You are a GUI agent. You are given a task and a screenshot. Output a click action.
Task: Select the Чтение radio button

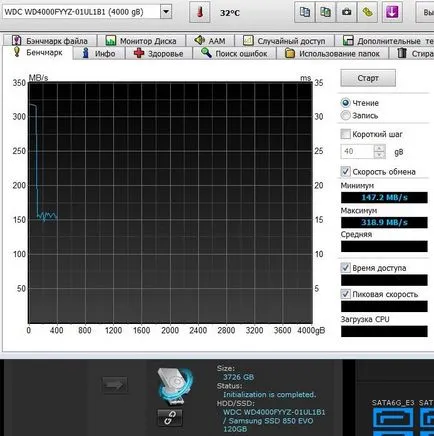click(346, 103)
